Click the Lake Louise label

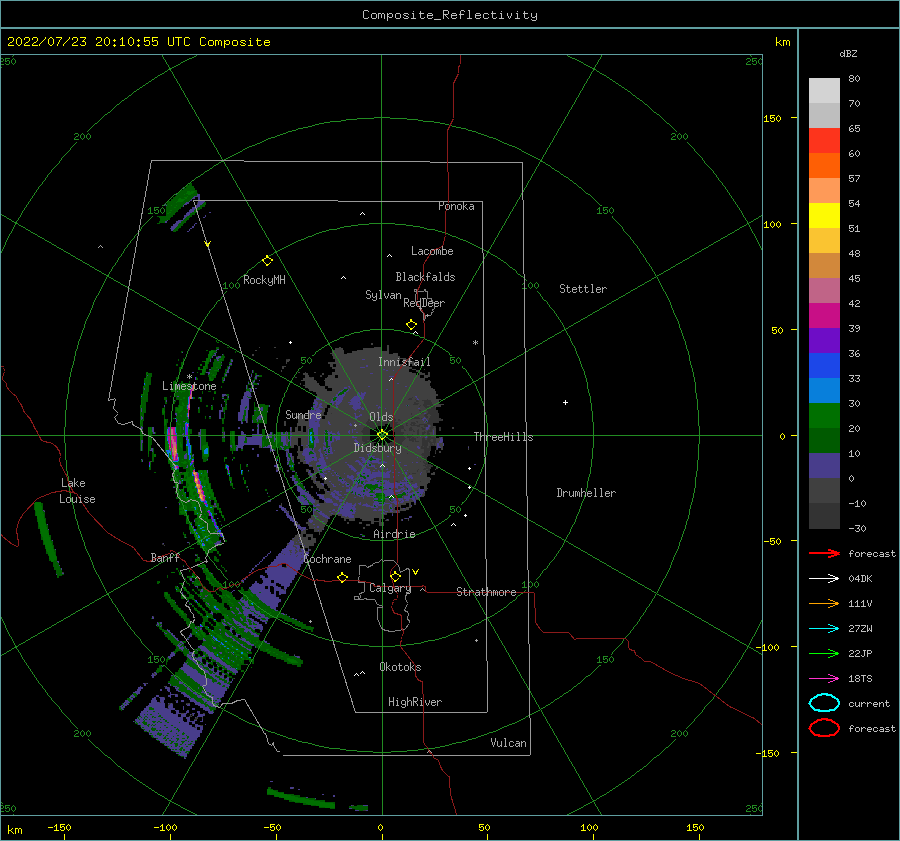pos(78,491)
